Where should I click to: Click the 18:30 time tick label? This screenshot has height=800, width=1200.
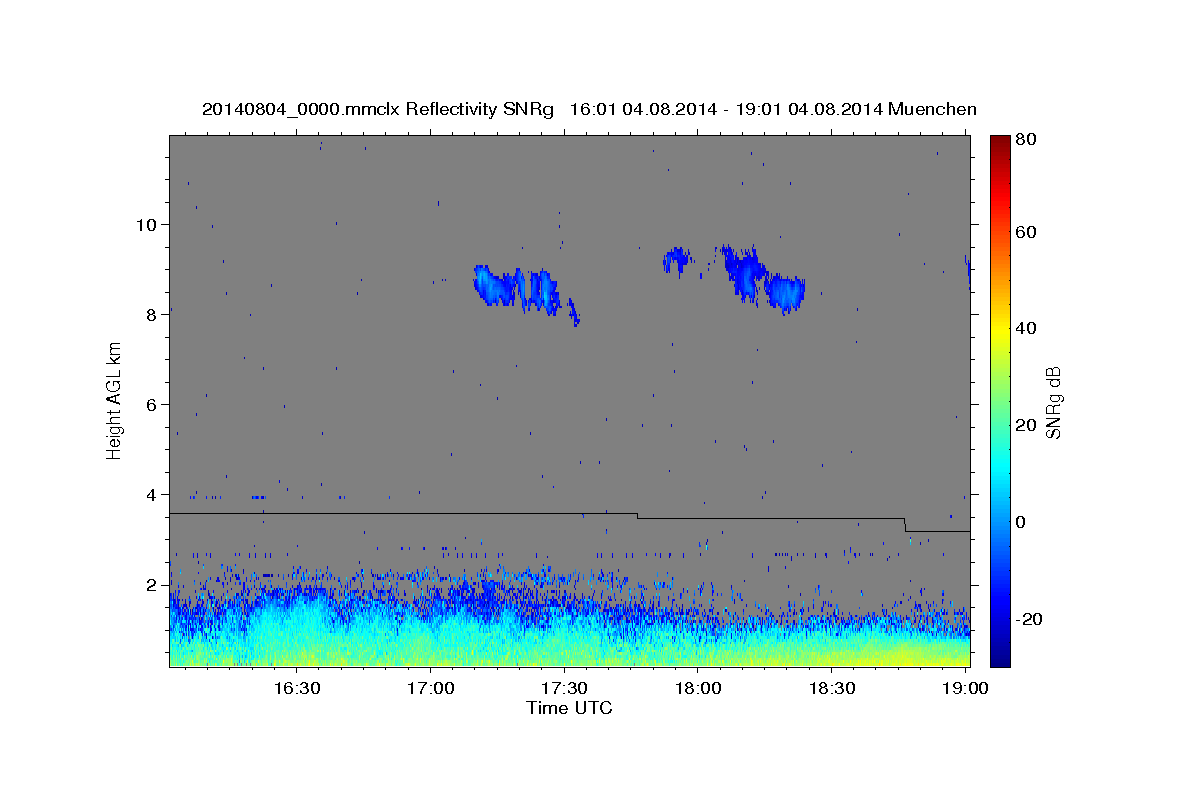pyautogui.click(x=830, y=688)
